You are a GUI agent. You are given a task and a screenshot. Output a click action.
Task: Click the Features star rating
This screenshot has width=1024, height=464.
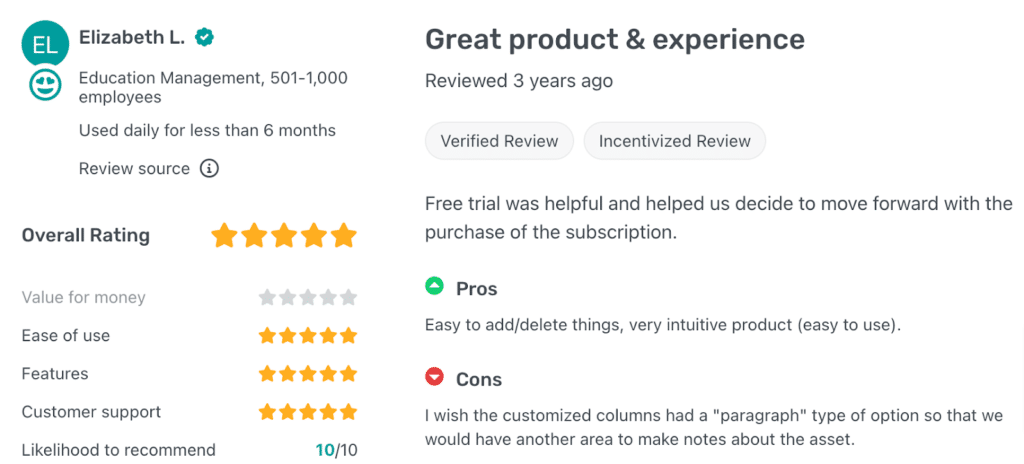[308, 374]
